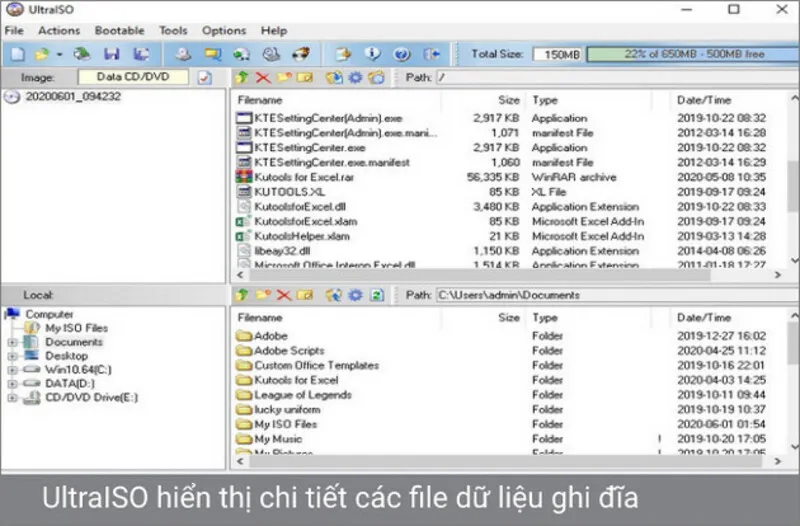This screenshot has height=526, width=800.
Task: Click New Folder icon in Image toolbar
Action: point(284,78)
